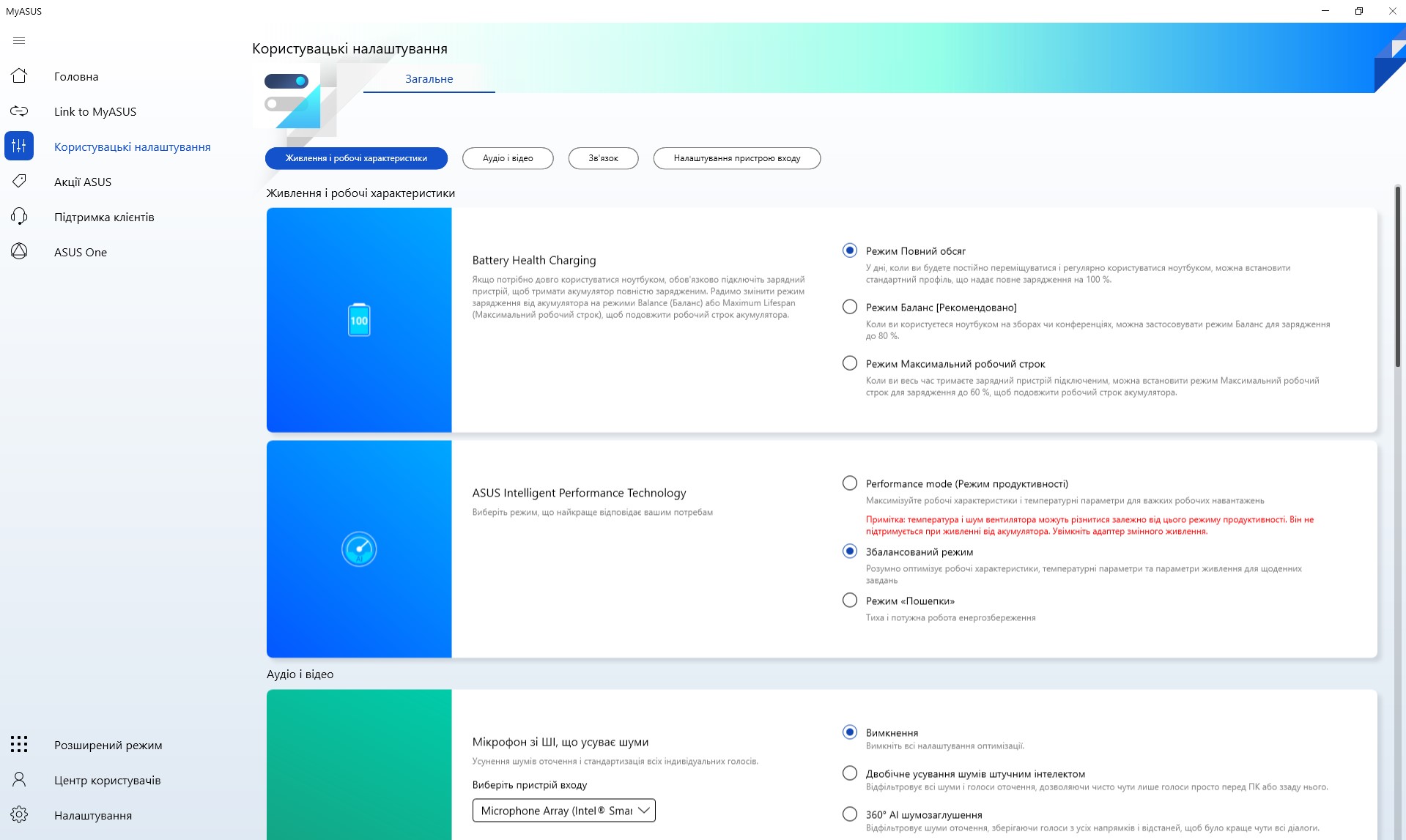The width and height of the screenshot is (1406, 840).
Task: Click the Акції ASUS tag icon
Action: (x=19, y=182)
